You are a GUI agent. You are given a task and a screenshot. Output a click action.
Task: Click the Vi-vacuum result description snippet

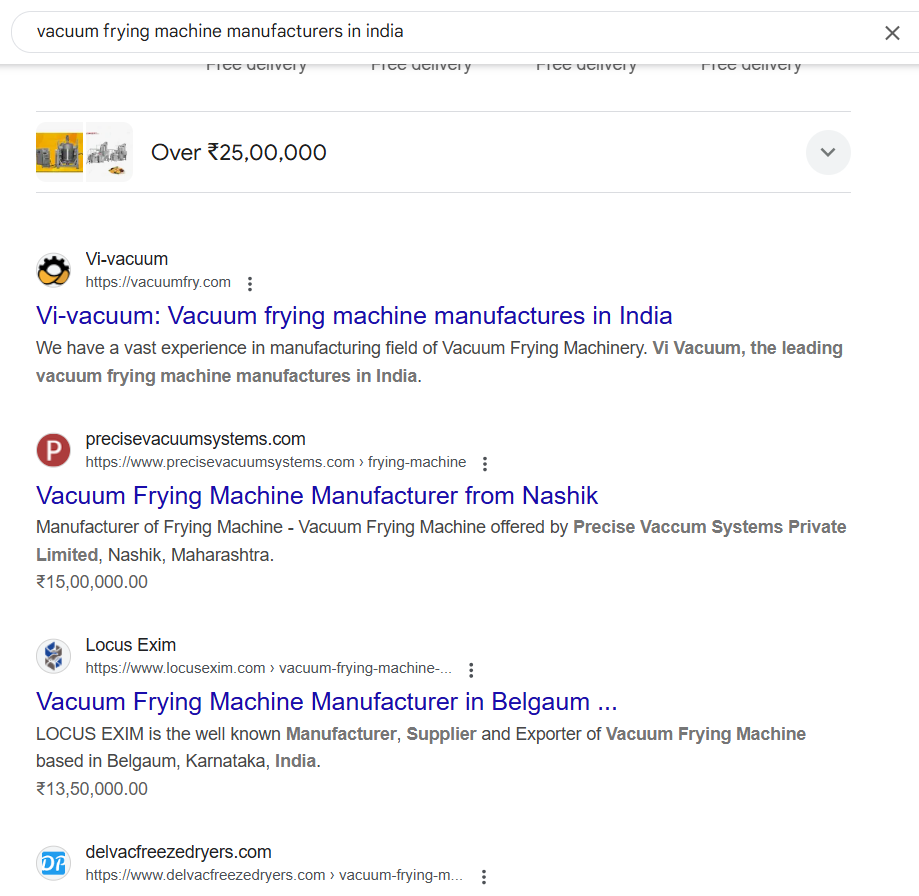point(440,362)
